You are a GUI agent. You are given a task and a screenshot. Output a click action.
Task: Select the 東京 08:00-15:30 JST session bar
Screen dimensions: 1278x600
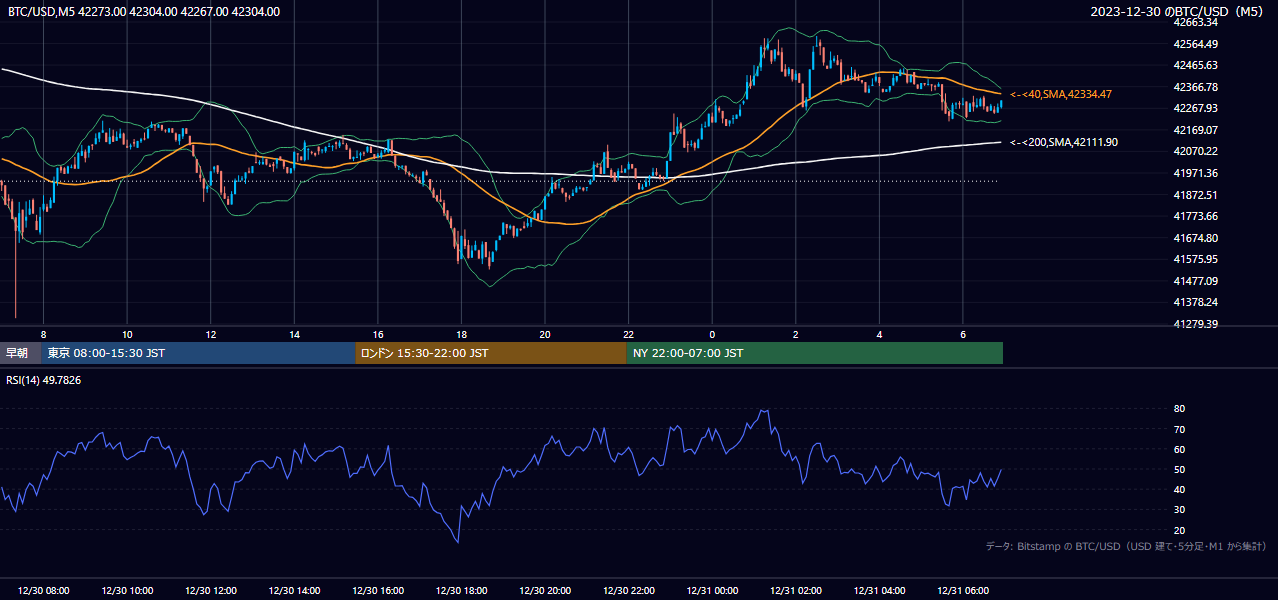point(199,353)
